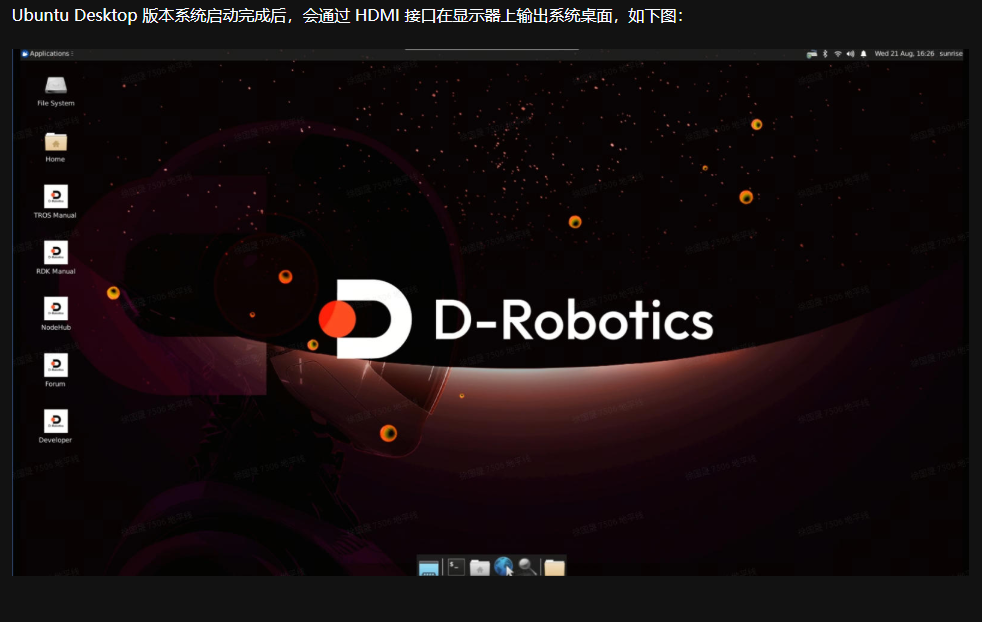Open the RDK Manual shortcut
The image size is (982, 622).
[55, 253]
